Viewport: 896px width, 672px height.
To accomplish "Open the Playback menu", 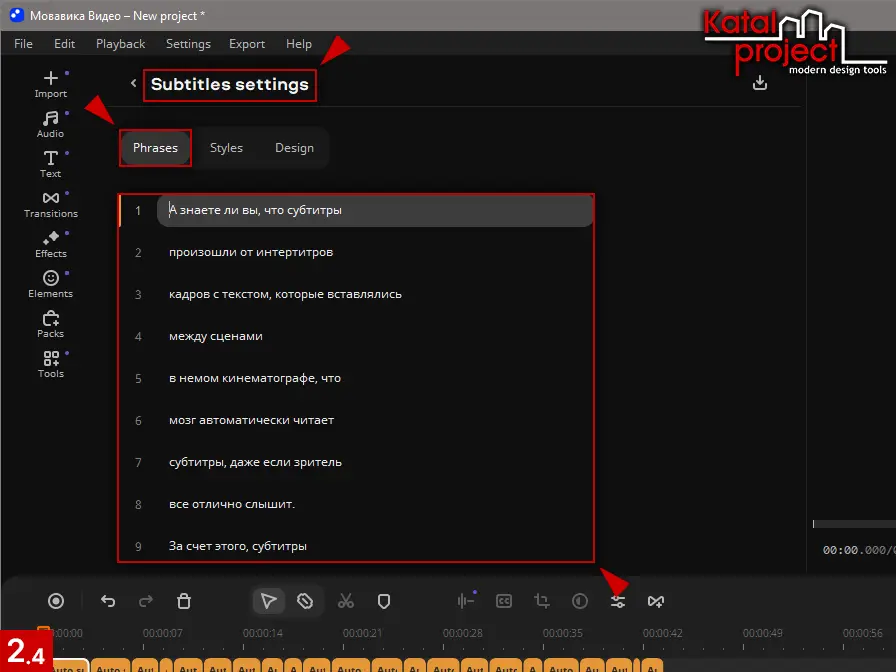I will (x=120, y=44).
